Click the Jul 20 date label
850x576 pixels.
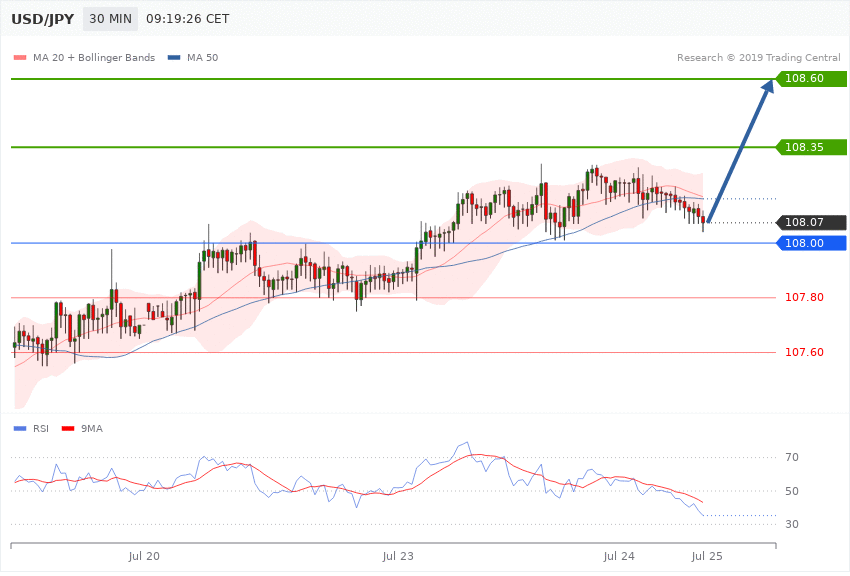(x=144, y=556)
